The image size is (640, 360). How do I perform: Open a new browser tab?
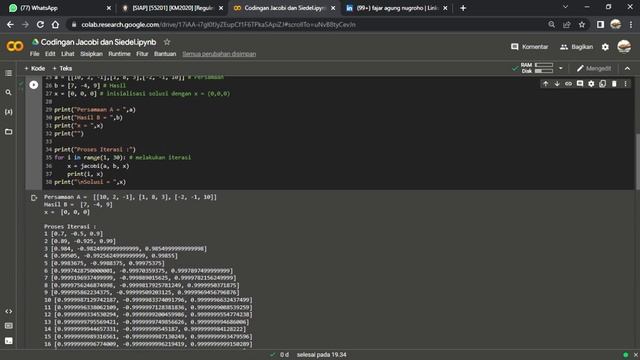tap(463, 8)
